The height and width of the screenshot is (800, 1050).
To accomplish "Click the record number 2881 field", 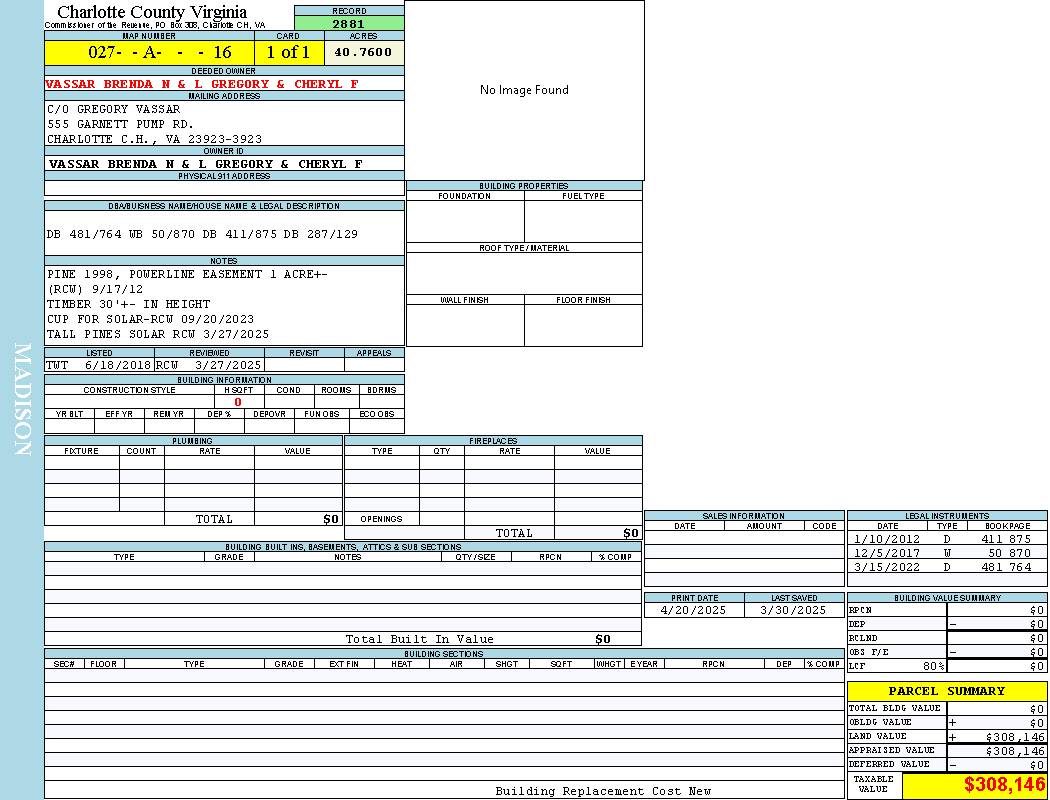I will (349, 24).
